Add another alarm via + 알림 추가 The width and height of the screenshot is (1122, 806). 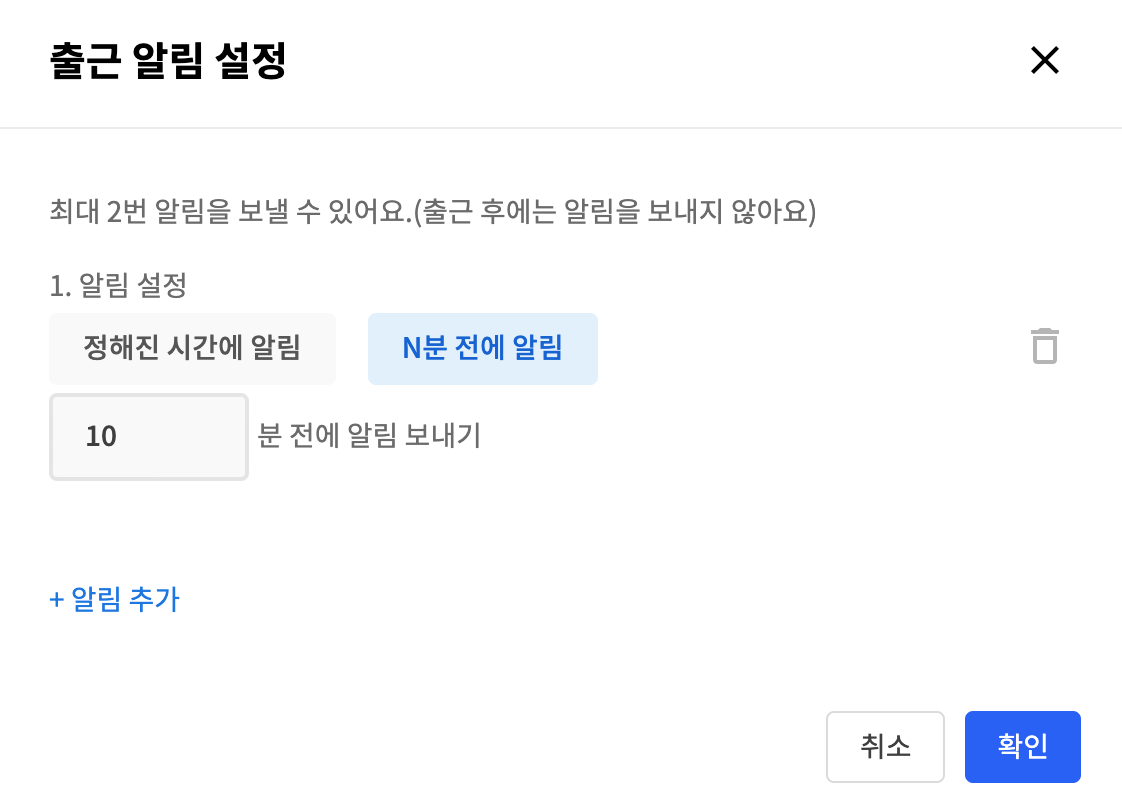pyautogui.click(x=114, y=599)
